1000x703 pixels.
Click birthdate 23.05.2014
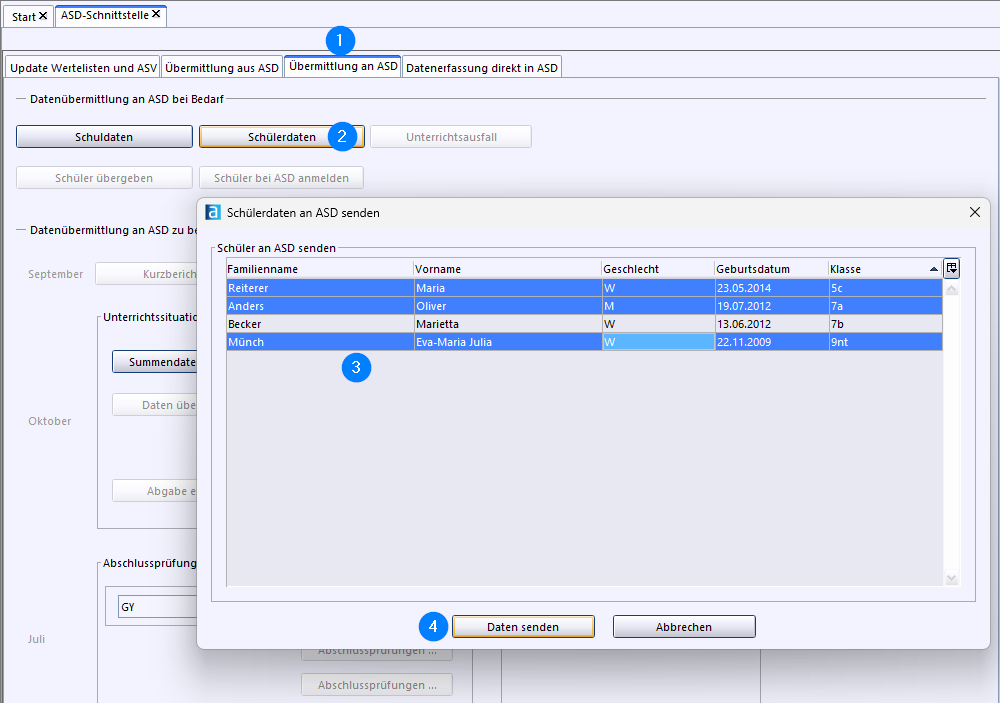(744, 288)
